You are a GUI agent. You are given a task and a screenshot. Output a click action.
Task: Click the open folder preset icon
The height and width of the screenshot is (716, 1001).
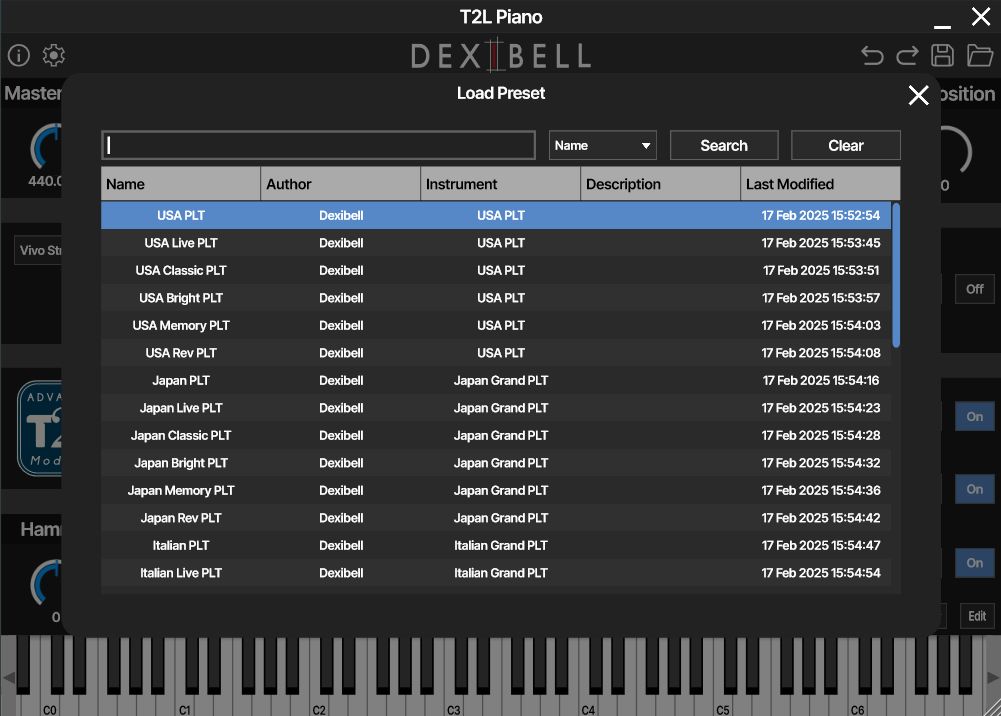(x=979, y=56)
